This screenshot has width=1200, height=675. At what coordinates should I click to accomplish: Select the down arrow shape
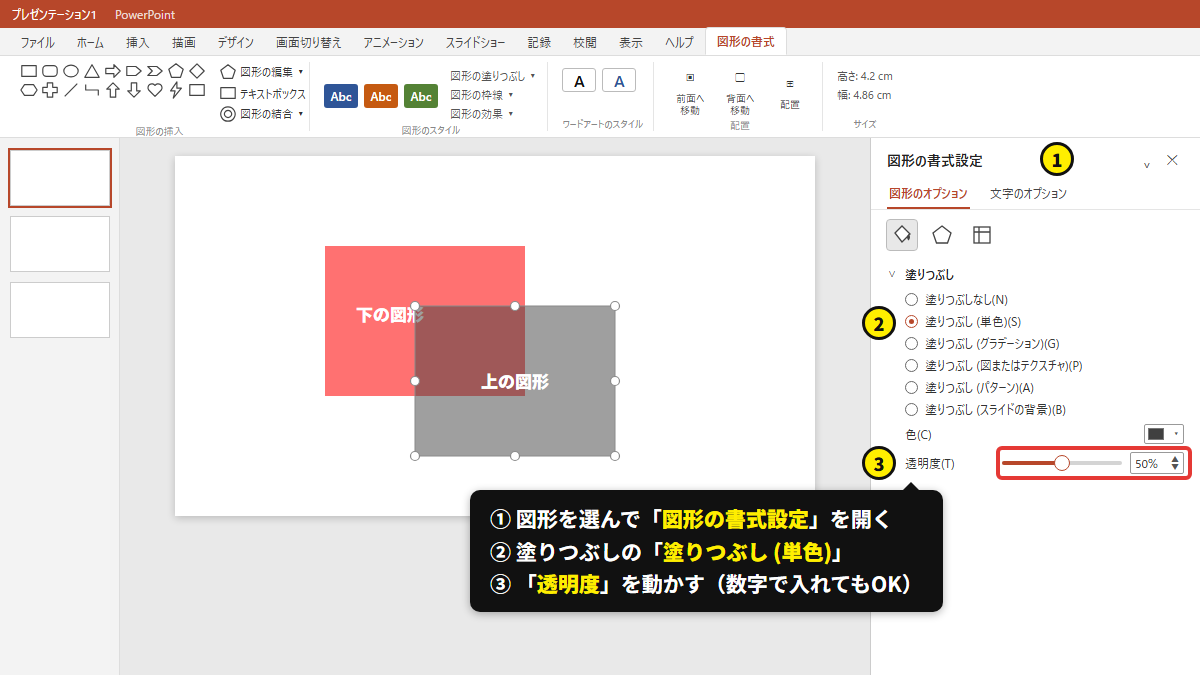[134, 90]
